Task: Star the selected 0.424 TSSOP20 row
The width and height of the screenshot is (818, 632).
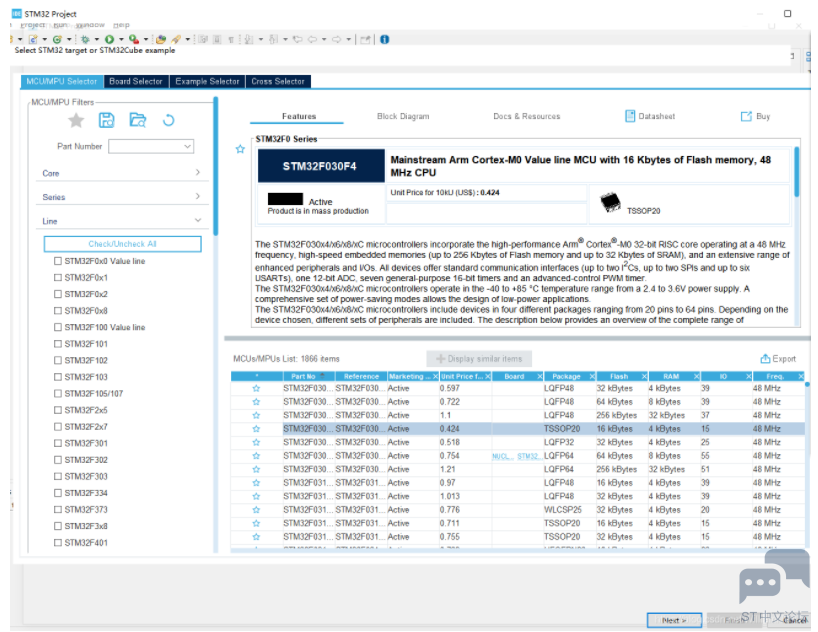Action: pyautogui.click(x=256, y=429)
